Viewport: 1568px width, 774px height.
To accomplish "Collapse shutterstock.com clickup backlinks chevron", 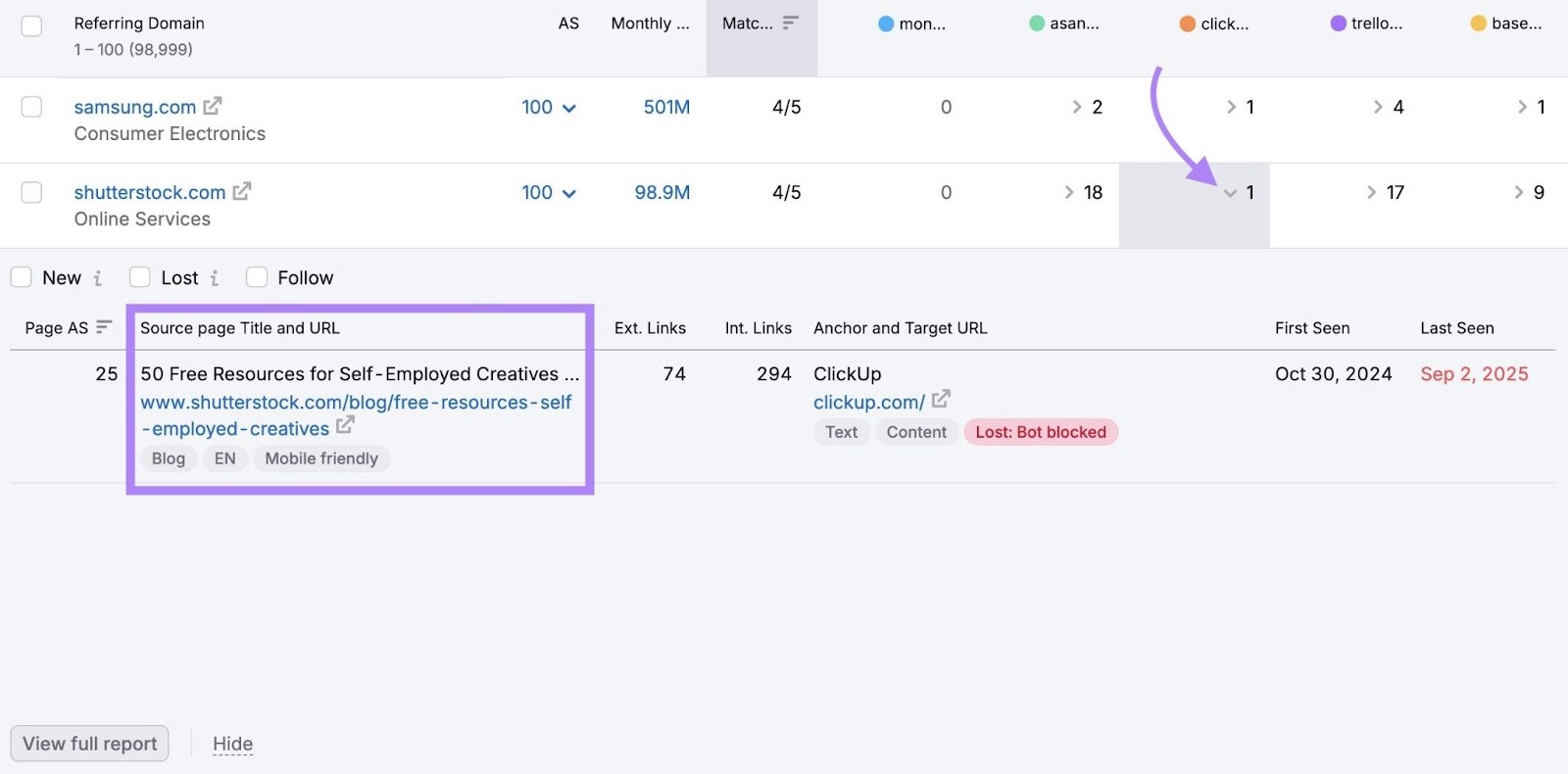I will pos(1230,193).
